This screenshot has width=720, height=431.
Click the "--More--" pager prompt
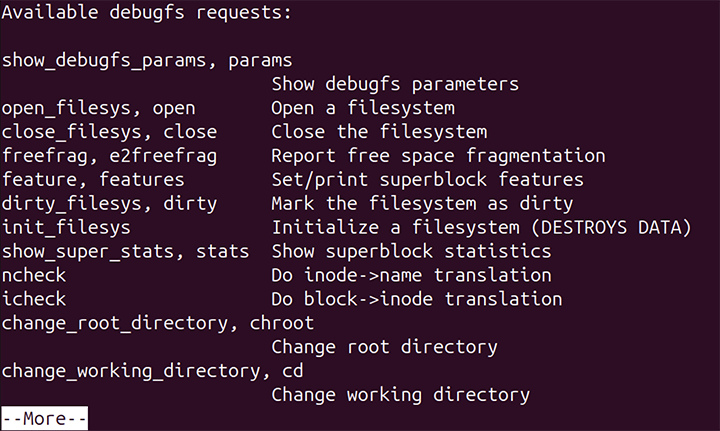click(45, 419)
